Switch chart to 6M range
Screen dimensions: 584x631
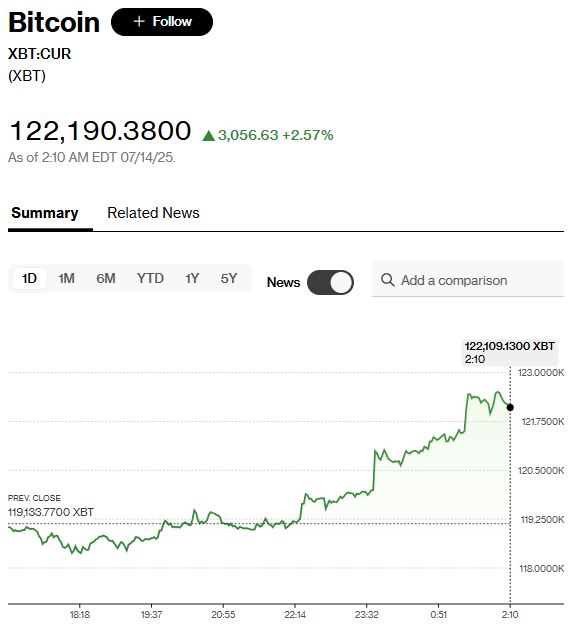click(106, 278)
